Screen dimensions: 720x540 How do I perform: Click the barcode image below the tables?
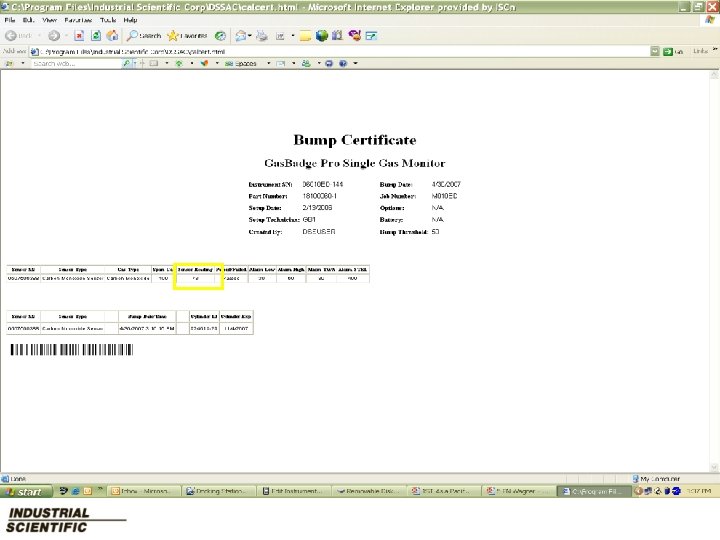(72, 350)
